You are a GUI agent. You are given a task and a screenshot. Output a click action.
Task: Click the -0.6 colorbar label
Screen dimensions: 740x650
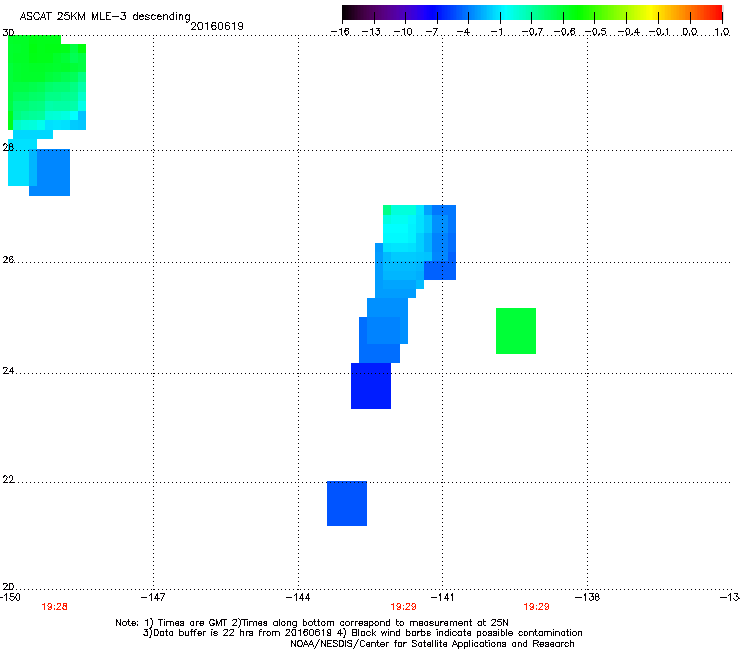click(564, 32)
